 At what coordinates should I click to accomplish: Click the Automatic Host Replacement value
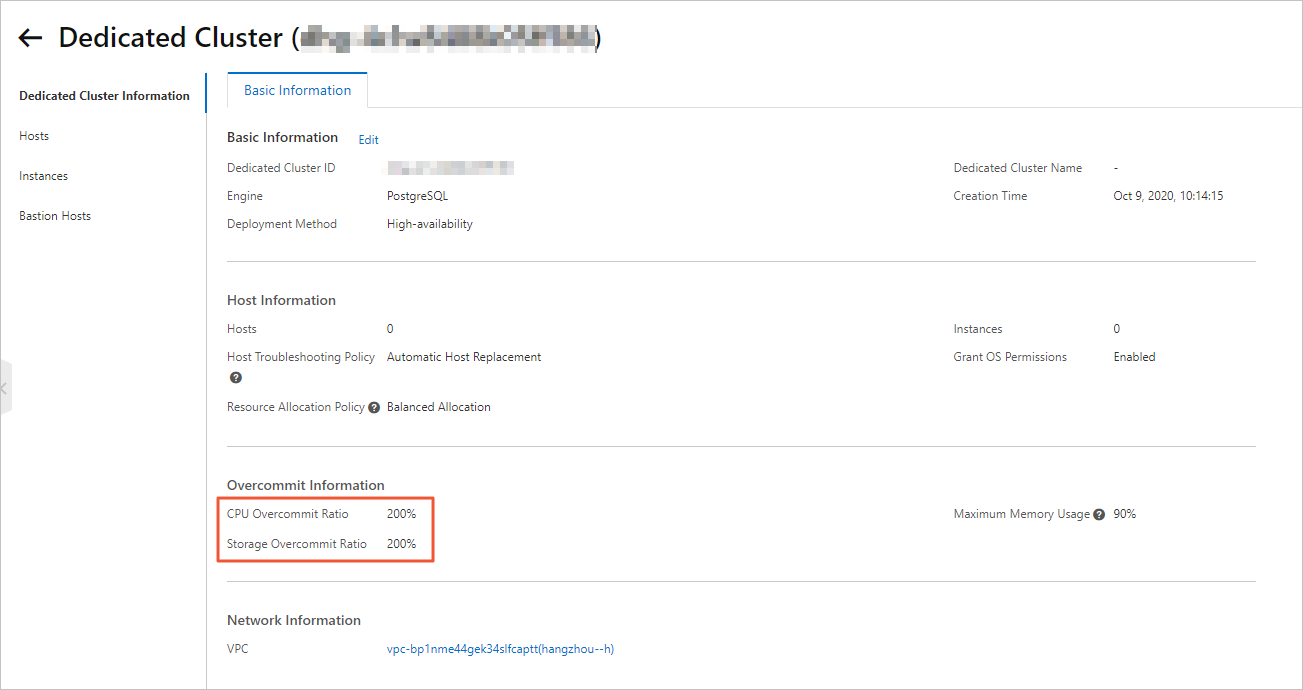[x=464, y=357]
